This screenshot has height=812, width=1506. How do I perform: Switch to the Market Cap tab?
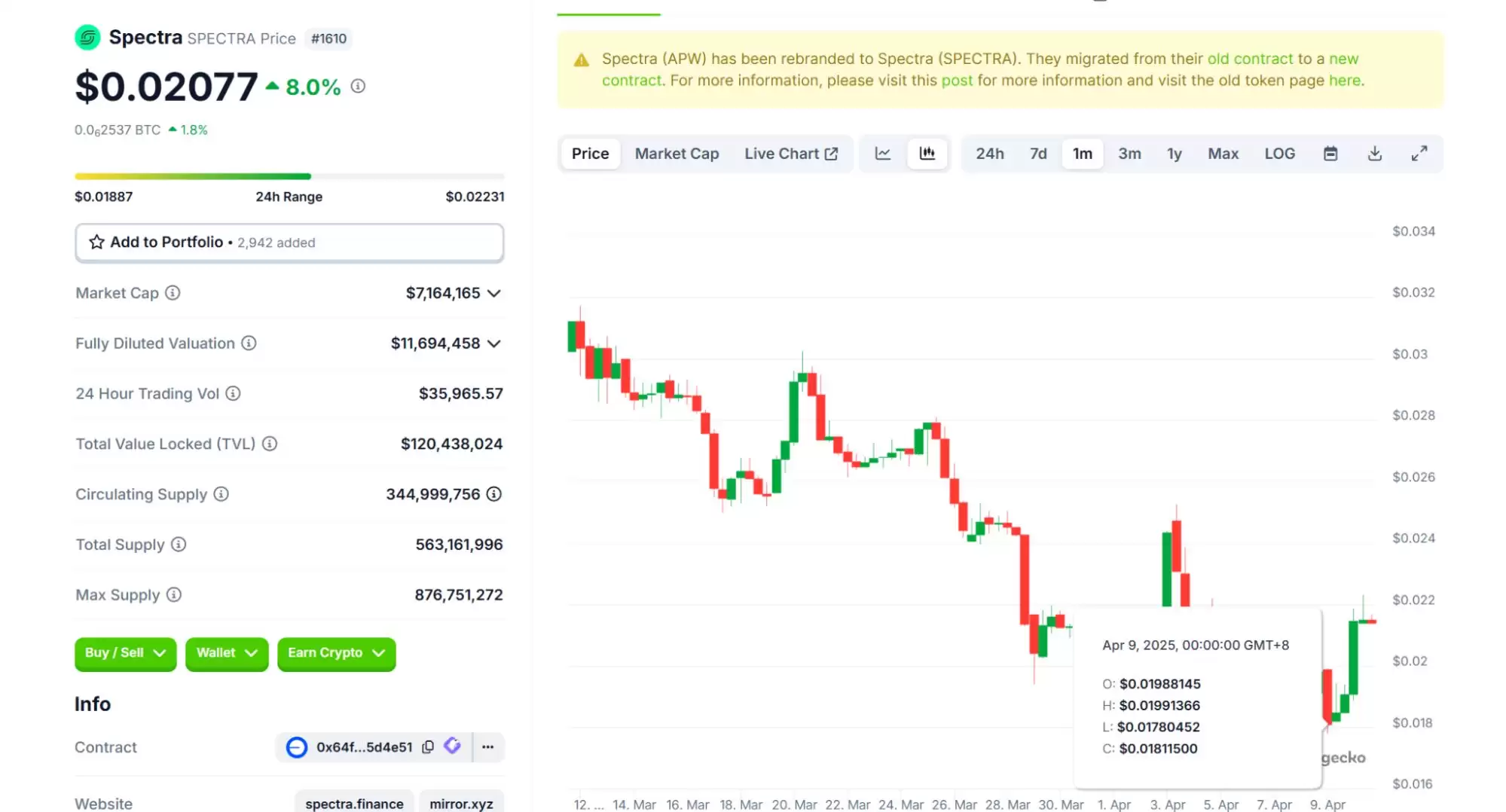point(677,154)
